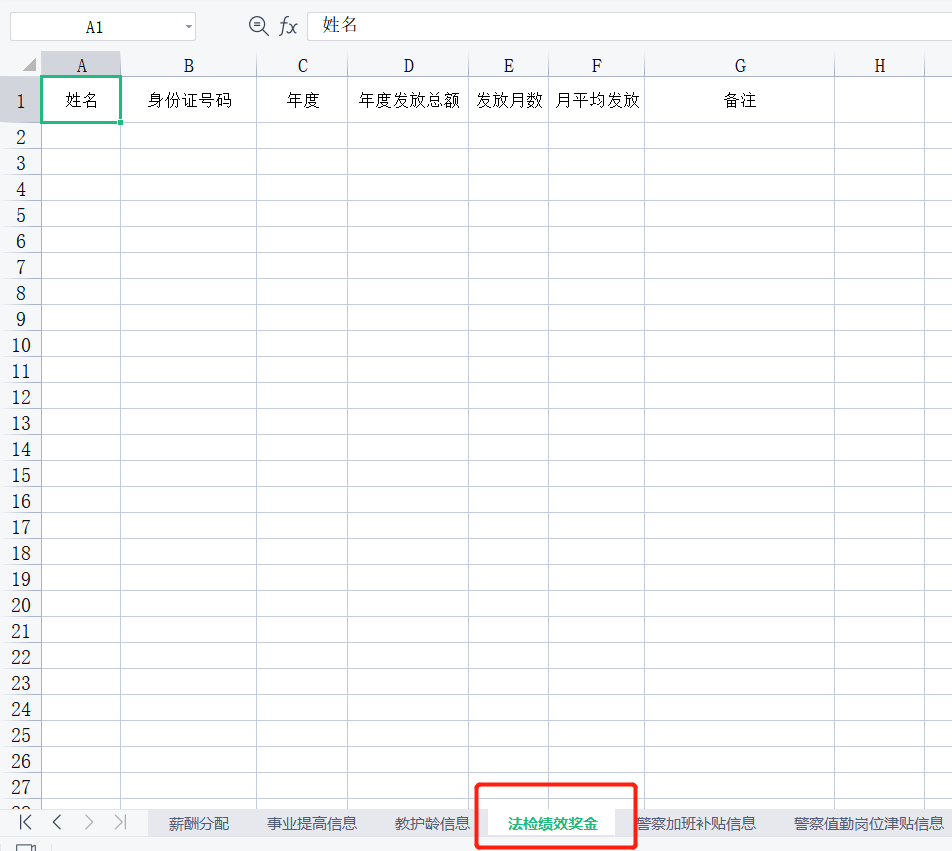
Task: Select column C header
Action: pos(302,65)
